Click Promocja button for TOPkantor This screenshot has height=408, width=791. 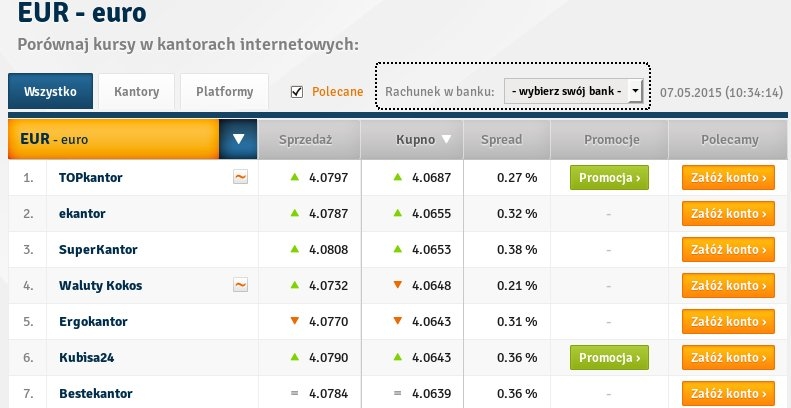coord(609,178)
